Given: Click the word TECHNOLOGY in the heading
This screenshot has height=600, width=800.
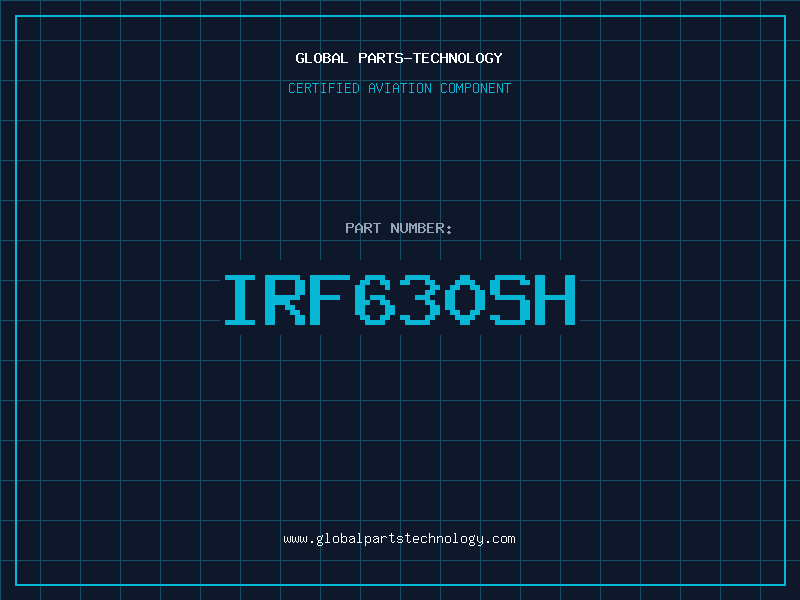Looking at the screenshot, I should pos(458,58).
